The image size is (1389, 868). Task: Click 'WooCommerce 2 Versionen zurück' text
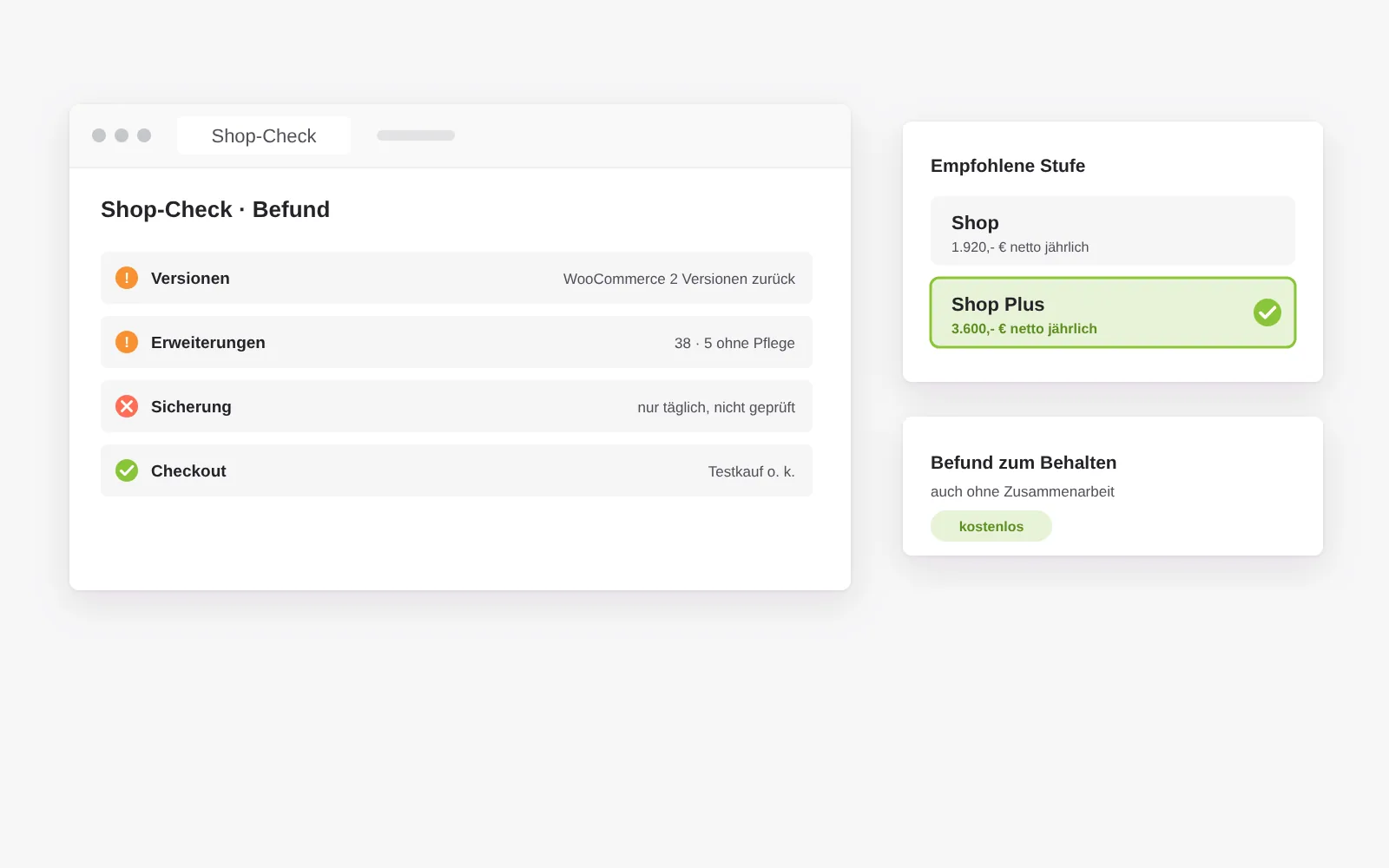[679, 279]
